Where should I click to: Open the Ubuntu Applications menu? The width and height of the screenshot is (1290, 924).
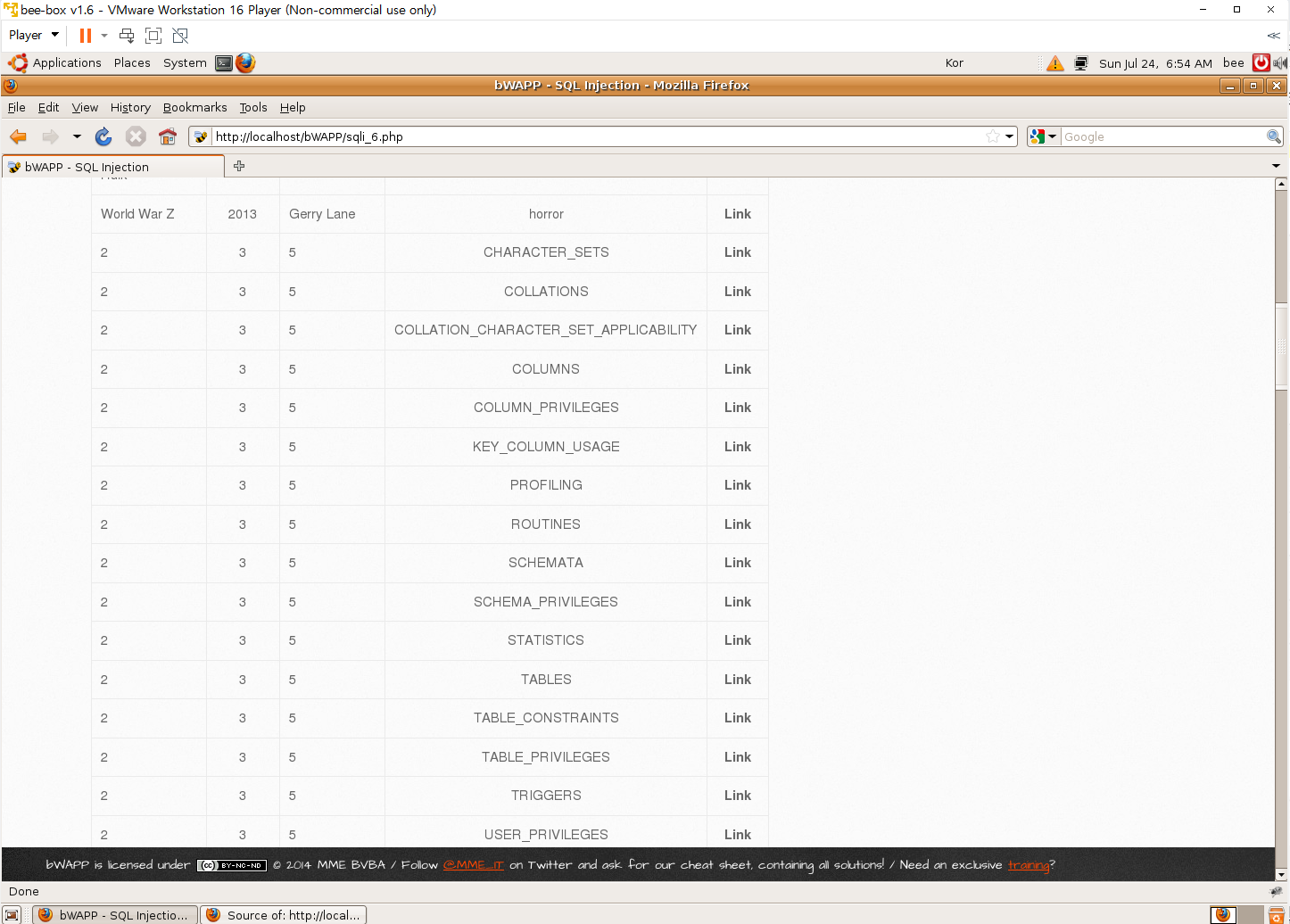[54, 62]
